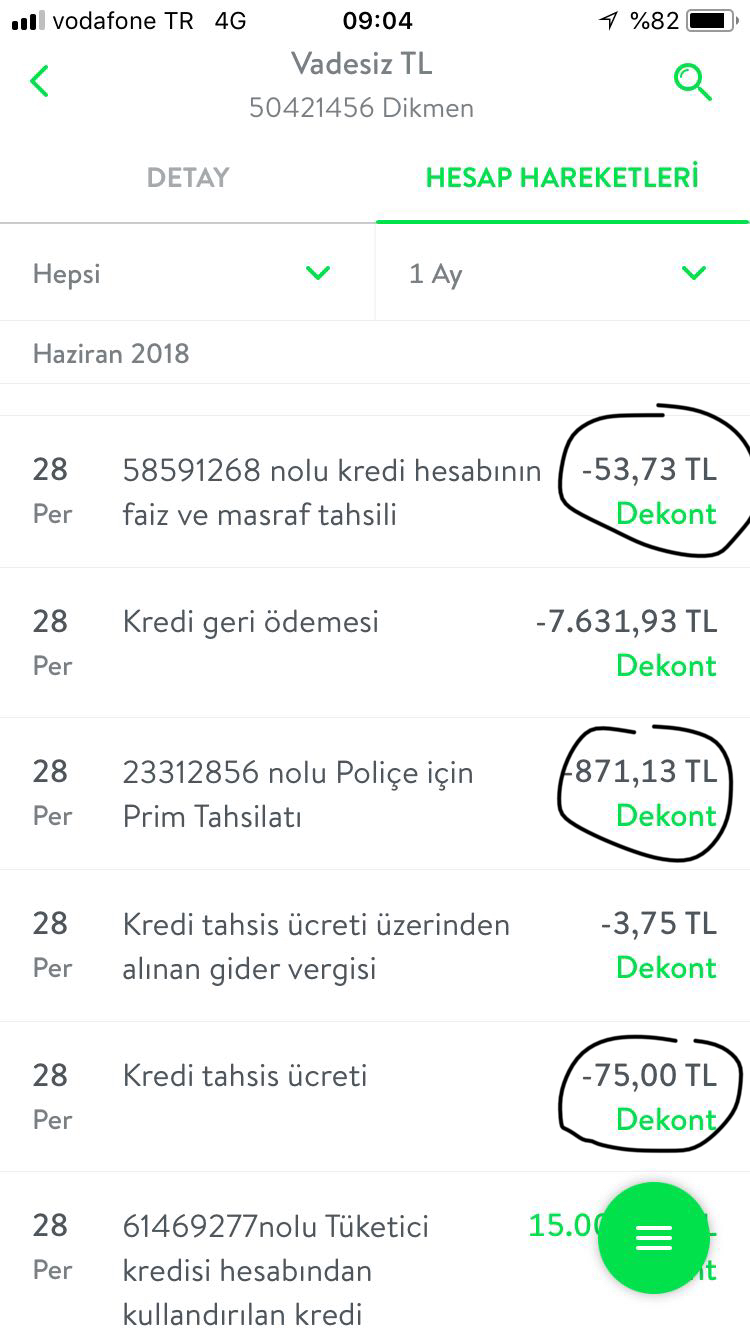This screenshot has height=1334, width=750.
Task: Open Dekont for Kredi tahsis ücreti -75,00 TL
Action: [666, 1120]
